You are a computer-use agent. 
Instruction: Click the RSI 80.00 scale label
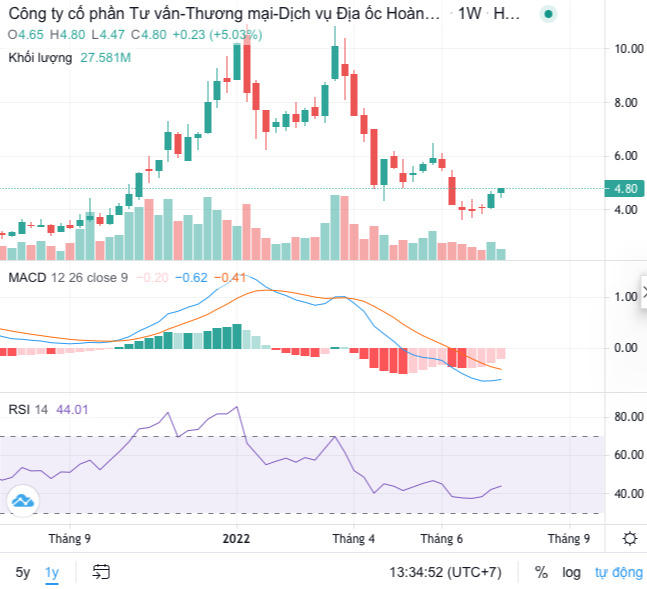point(626,417)
